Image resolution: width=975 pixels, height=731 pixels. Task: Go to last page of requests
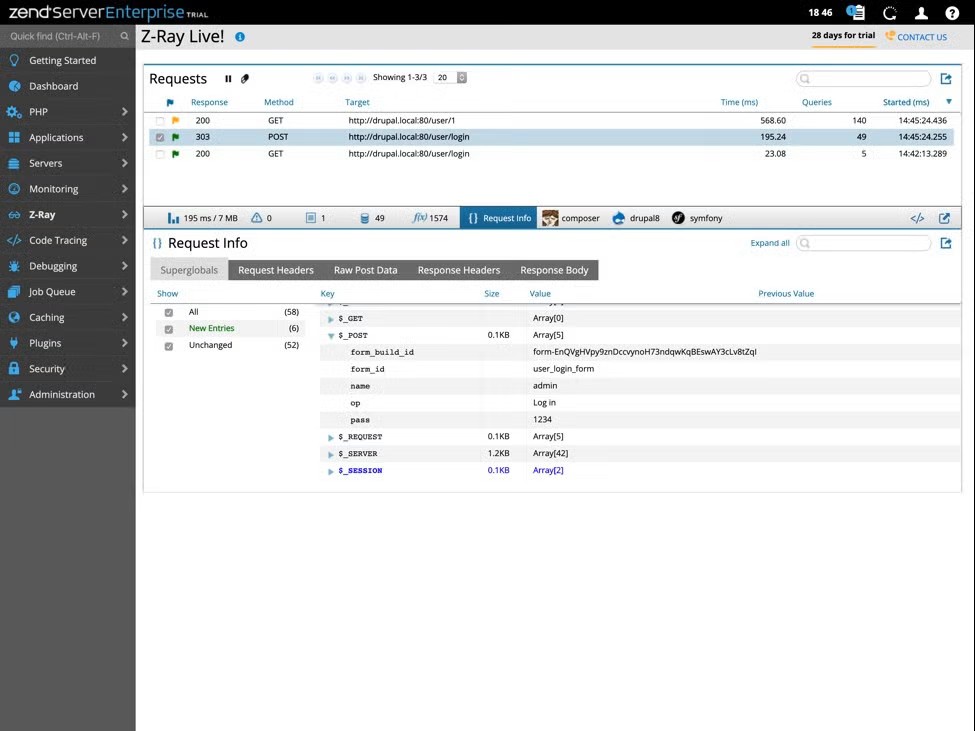click(x=361, y=78)
